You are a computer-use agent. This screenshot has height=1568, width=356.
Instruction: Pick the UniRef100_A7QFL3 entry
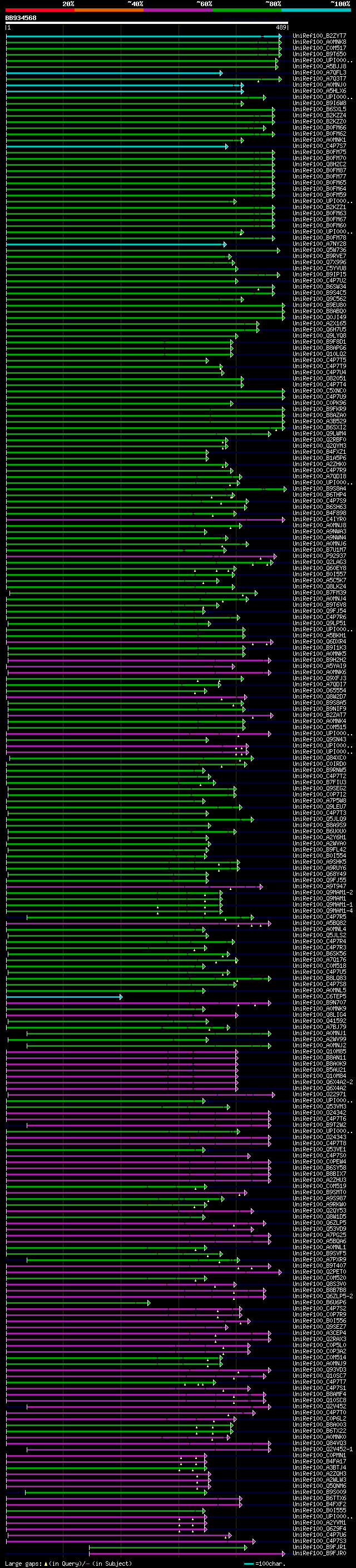coord(319,72)
